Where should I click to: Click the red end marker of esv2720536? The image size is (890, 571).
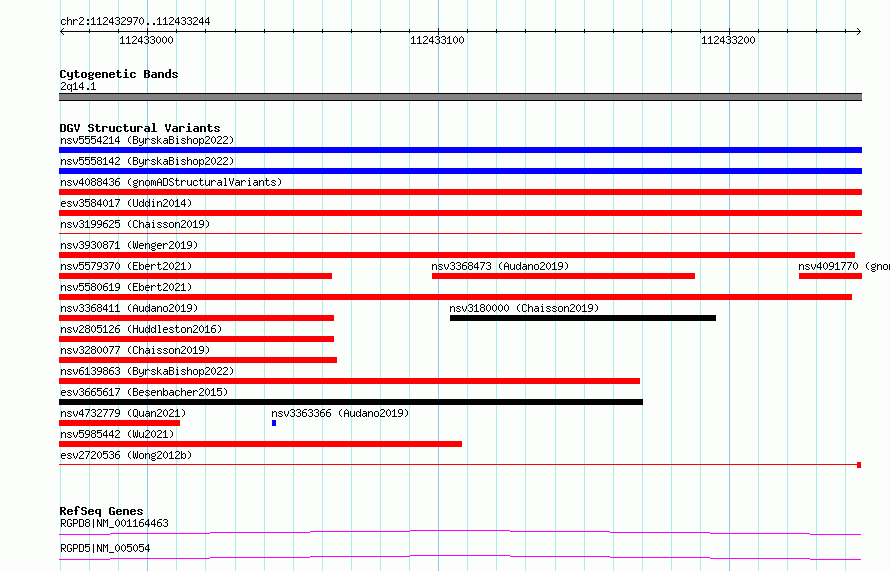tap(859, 465)
